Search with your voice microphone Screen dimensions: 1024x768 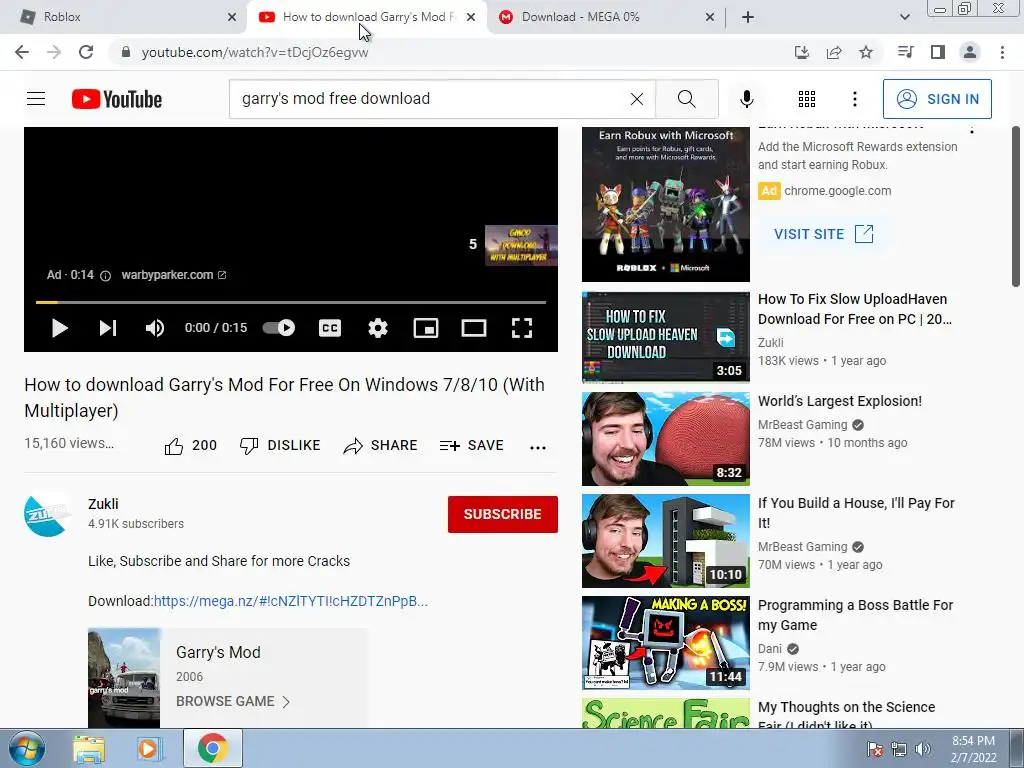click(746, 99)
